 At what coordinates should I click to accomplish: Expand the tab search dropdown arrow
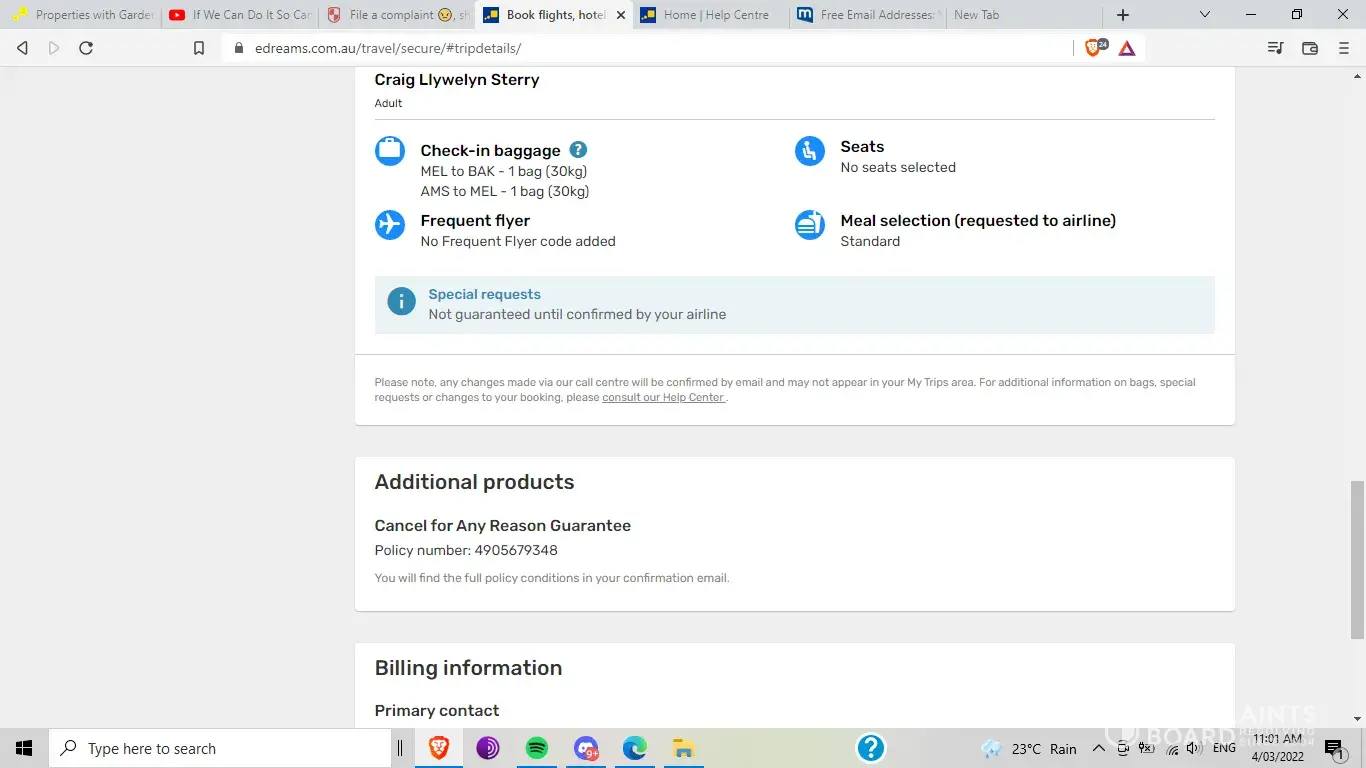tap(1205, 15)
